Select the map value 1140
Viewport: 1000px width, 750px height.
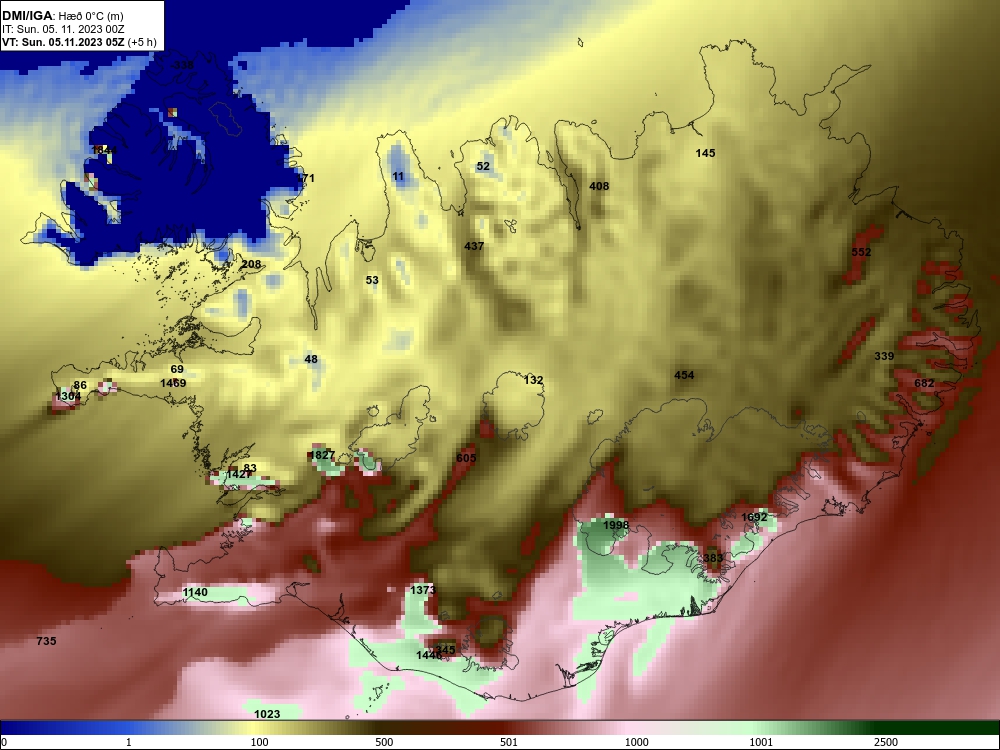click(195, 592)
